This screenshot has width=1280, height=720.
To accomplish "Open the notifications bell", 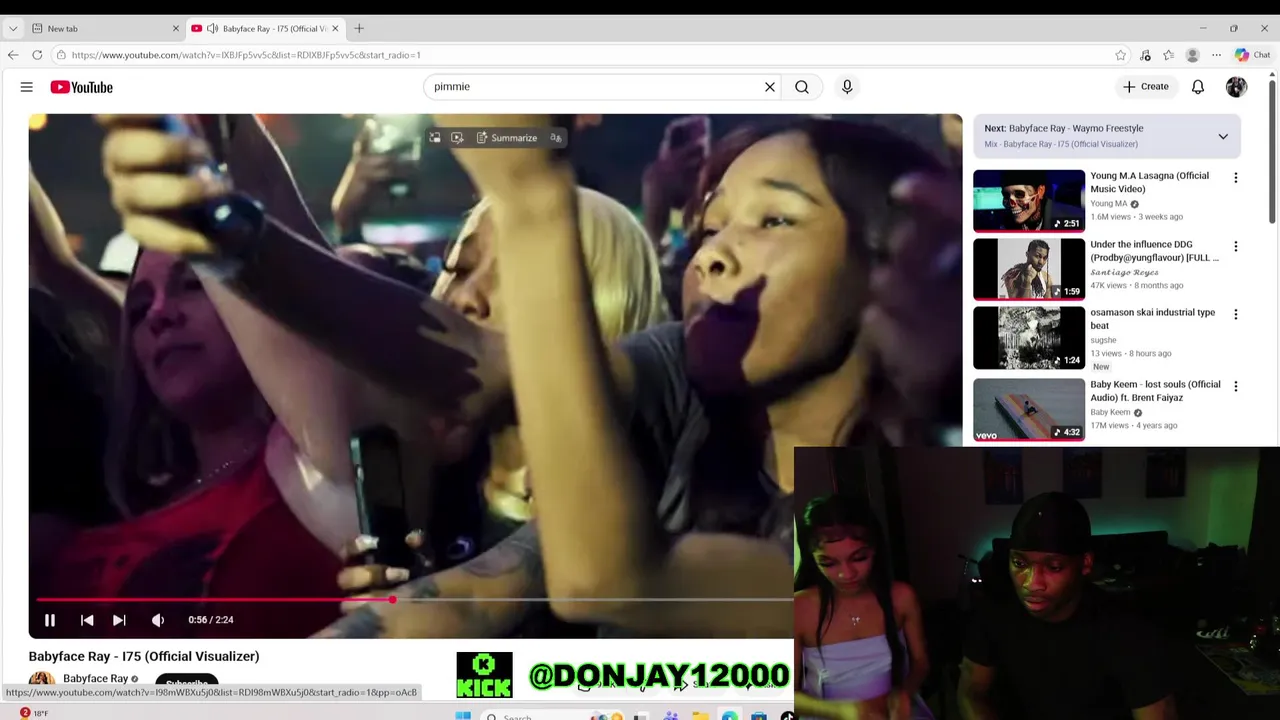I will pyautogui.click(x=1198, y=87).
